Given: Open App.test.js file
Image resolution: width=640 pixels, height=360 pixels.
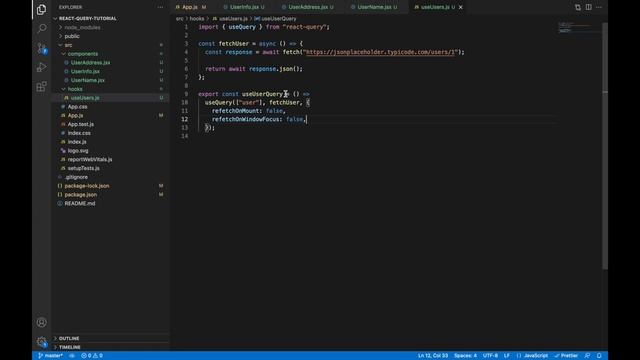Looking at the screenshot, I should tap(80, 124).
